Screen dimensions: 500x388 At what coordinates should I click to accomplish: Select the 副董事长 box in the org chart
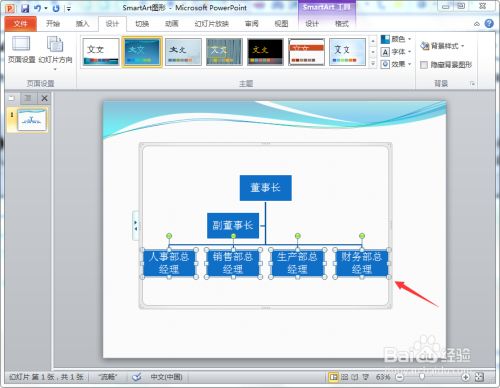pos(233,226)
